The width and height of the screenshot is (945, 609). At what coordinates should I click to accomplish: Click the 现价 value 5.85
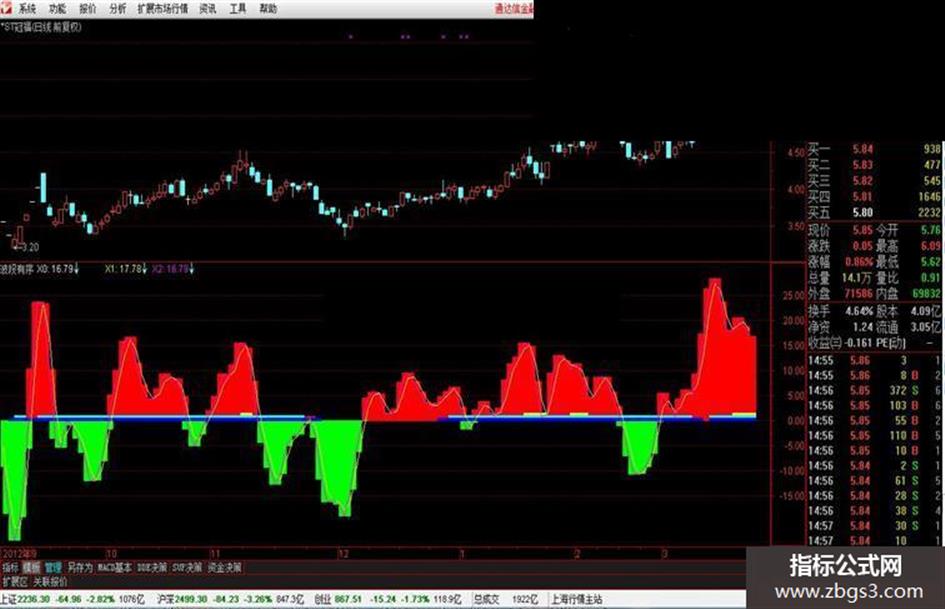862,230
